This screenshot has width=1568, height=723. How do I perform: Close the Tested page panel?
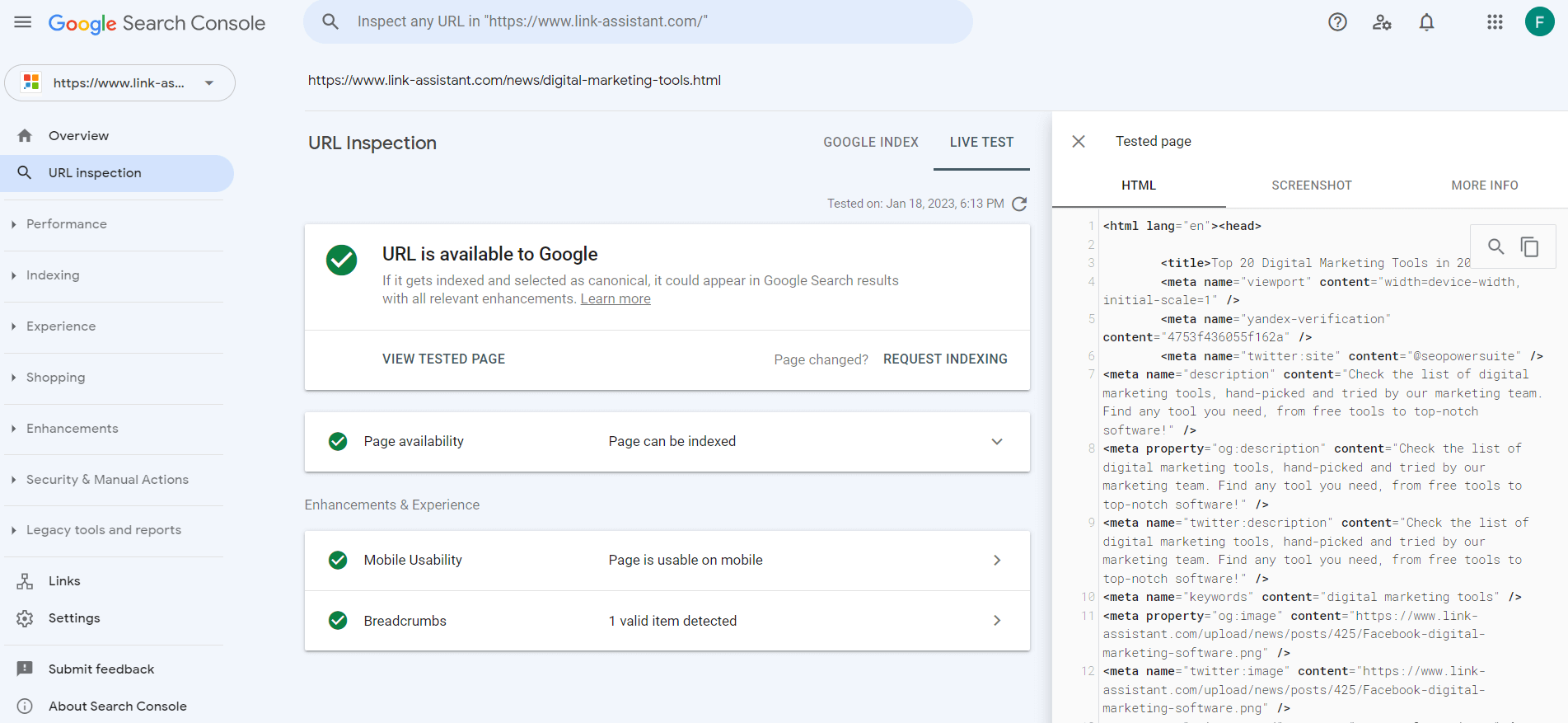(x=1078, y=142)
